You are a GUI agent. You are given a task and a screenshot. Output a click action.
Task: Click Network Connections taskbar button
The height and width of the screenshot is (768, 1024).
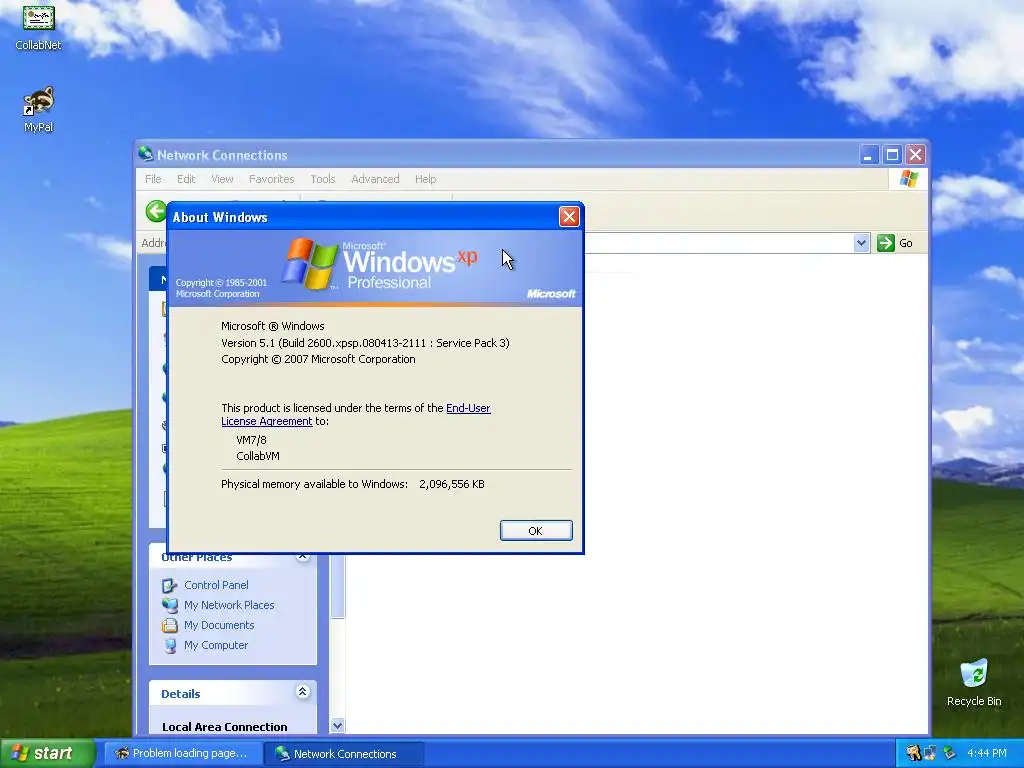(344, 753)
